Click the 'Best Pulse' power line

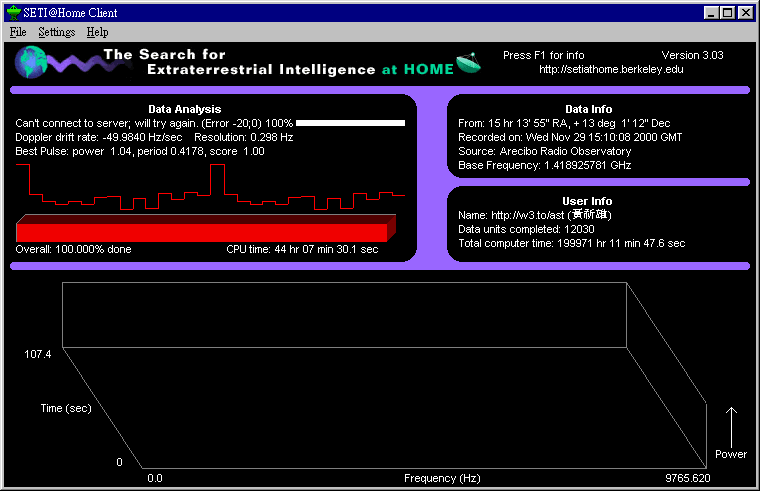140,151
